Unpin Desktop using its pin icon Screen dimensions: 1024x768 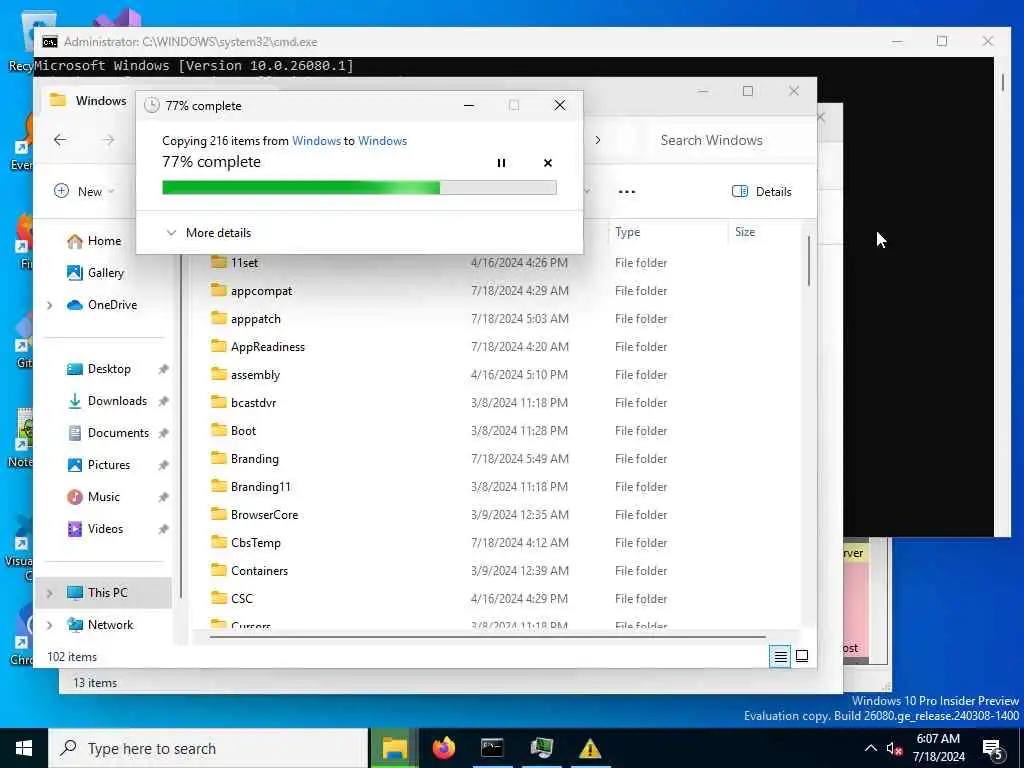pyautogui.click(x=163, y=369)
